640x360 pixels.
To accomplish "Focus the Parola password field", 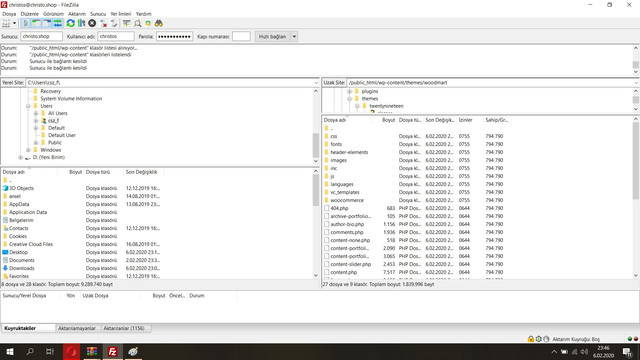I will 174,36.
